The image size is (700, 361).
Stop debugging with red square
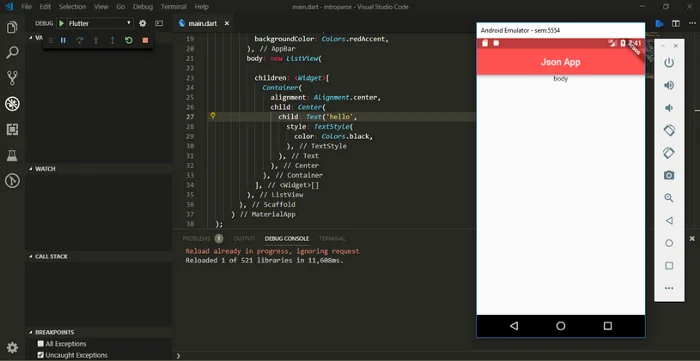(145, 40)
